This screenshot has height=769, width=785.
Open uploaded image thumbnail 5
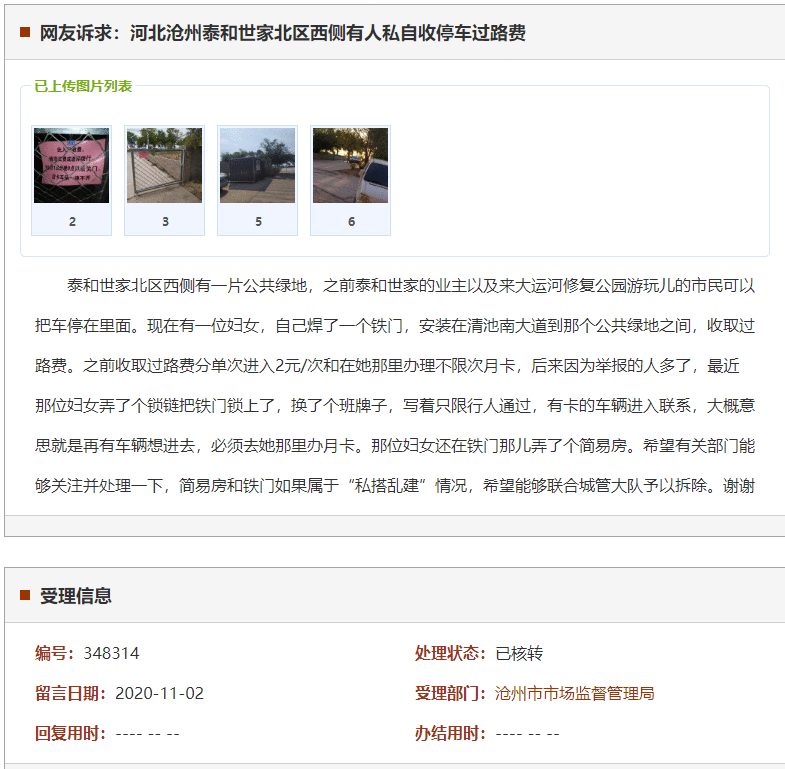(x=257, y=165)
